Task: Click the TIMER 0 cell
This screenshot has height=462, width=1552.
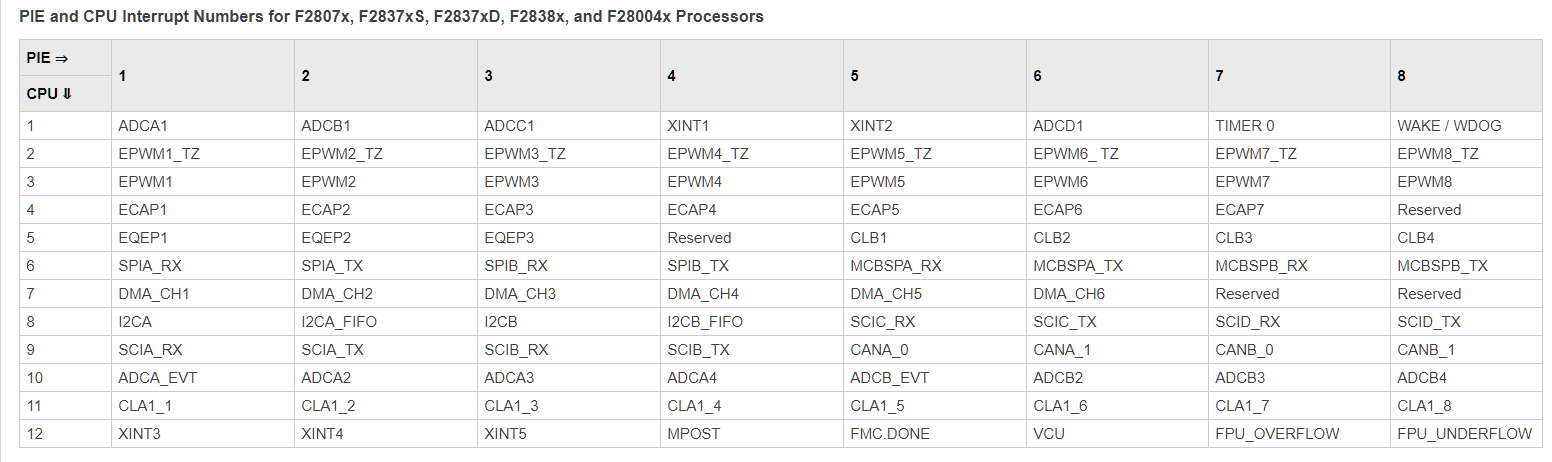Action: [1245, 126]
